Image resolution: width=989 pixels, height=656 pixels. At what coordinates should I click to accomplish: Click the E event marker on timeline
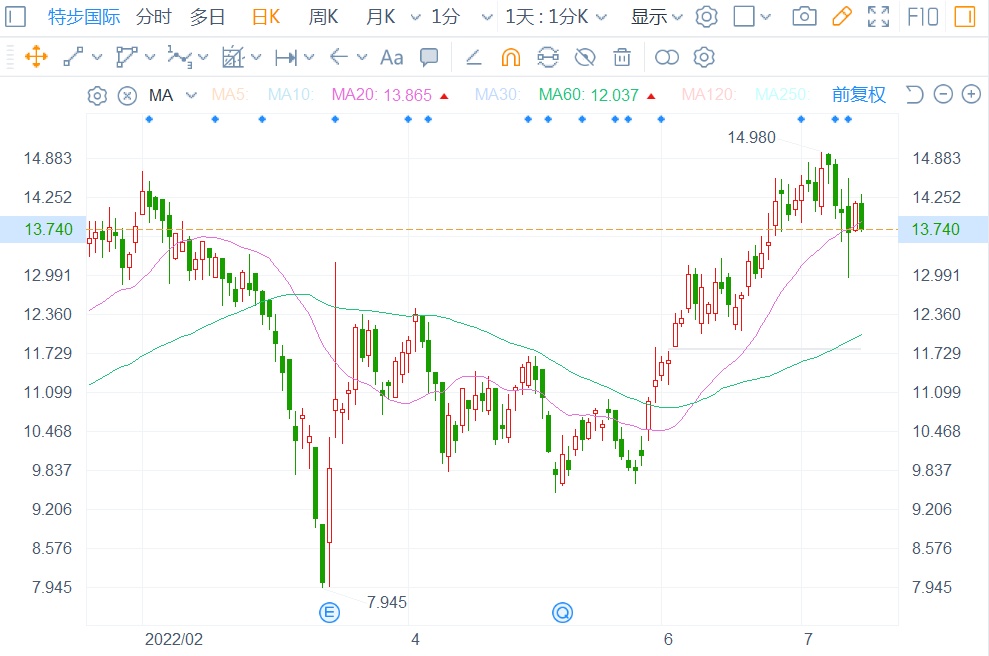(x=328, y=611)
